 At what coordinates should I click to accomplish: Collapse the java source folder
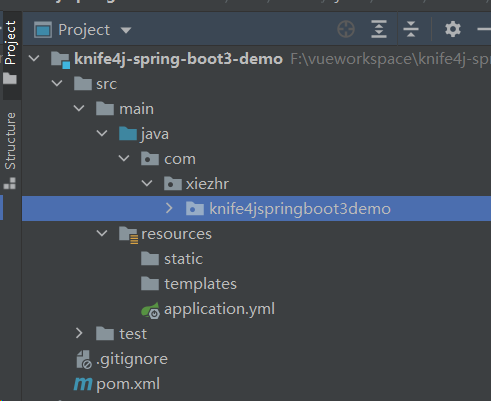point(102,134)
